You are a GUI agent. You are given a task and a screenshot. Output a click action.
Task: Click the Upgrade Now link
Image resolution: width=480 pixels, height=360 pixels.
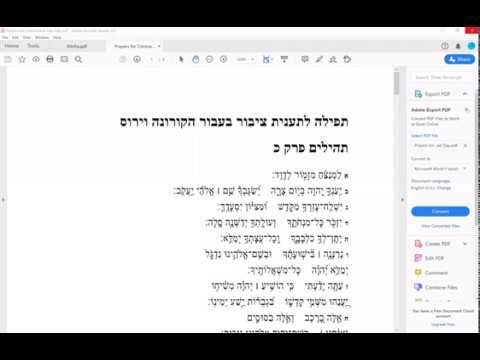click(443, 324)
